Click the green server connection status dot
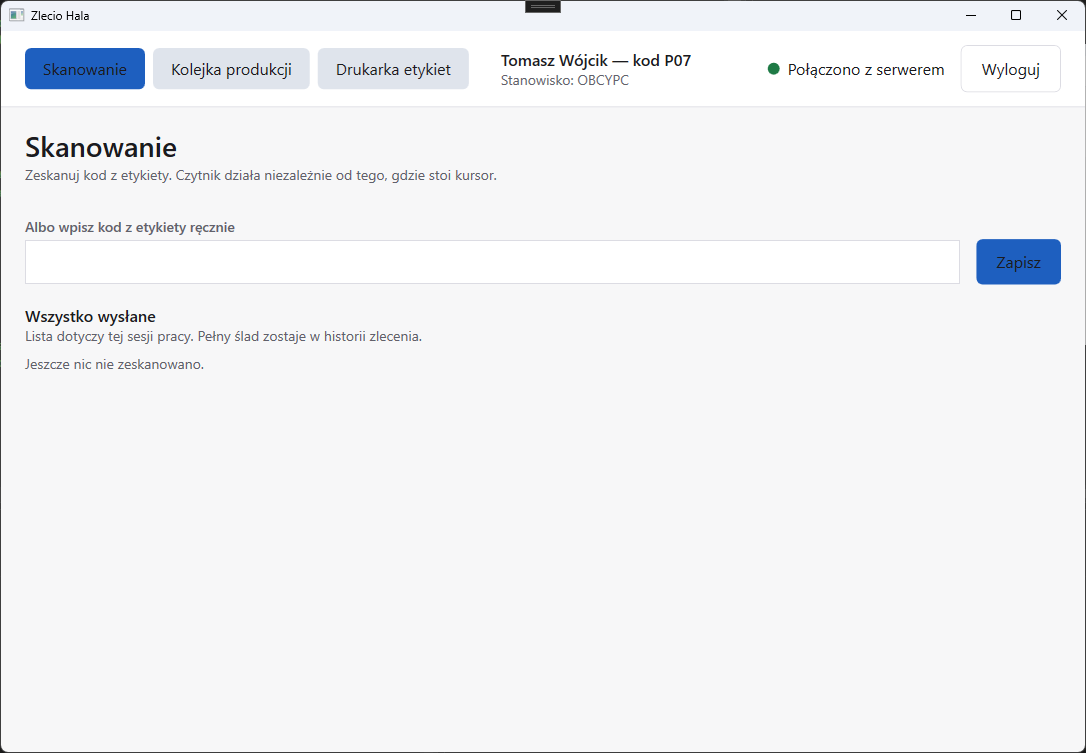 tap(774, 69)
